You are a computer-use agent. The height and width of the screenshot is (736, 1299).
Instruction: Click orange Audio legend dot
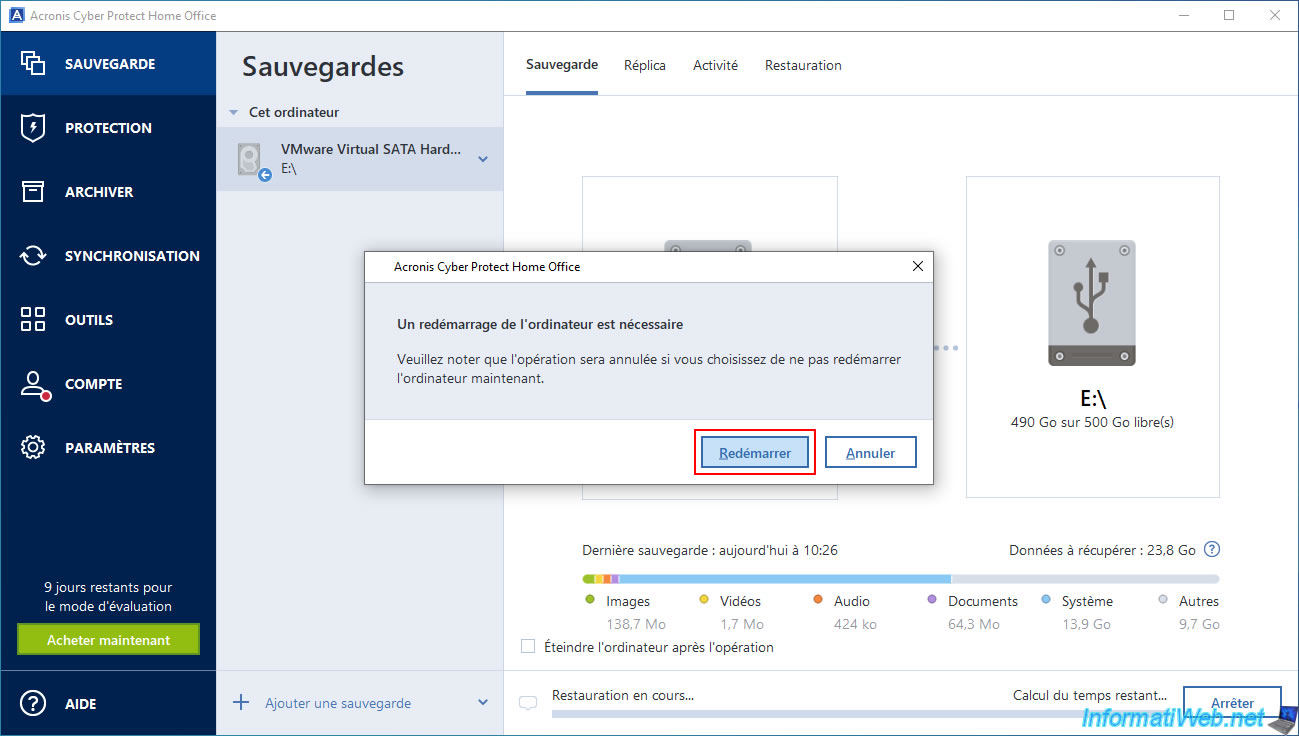tap(817, 600)
